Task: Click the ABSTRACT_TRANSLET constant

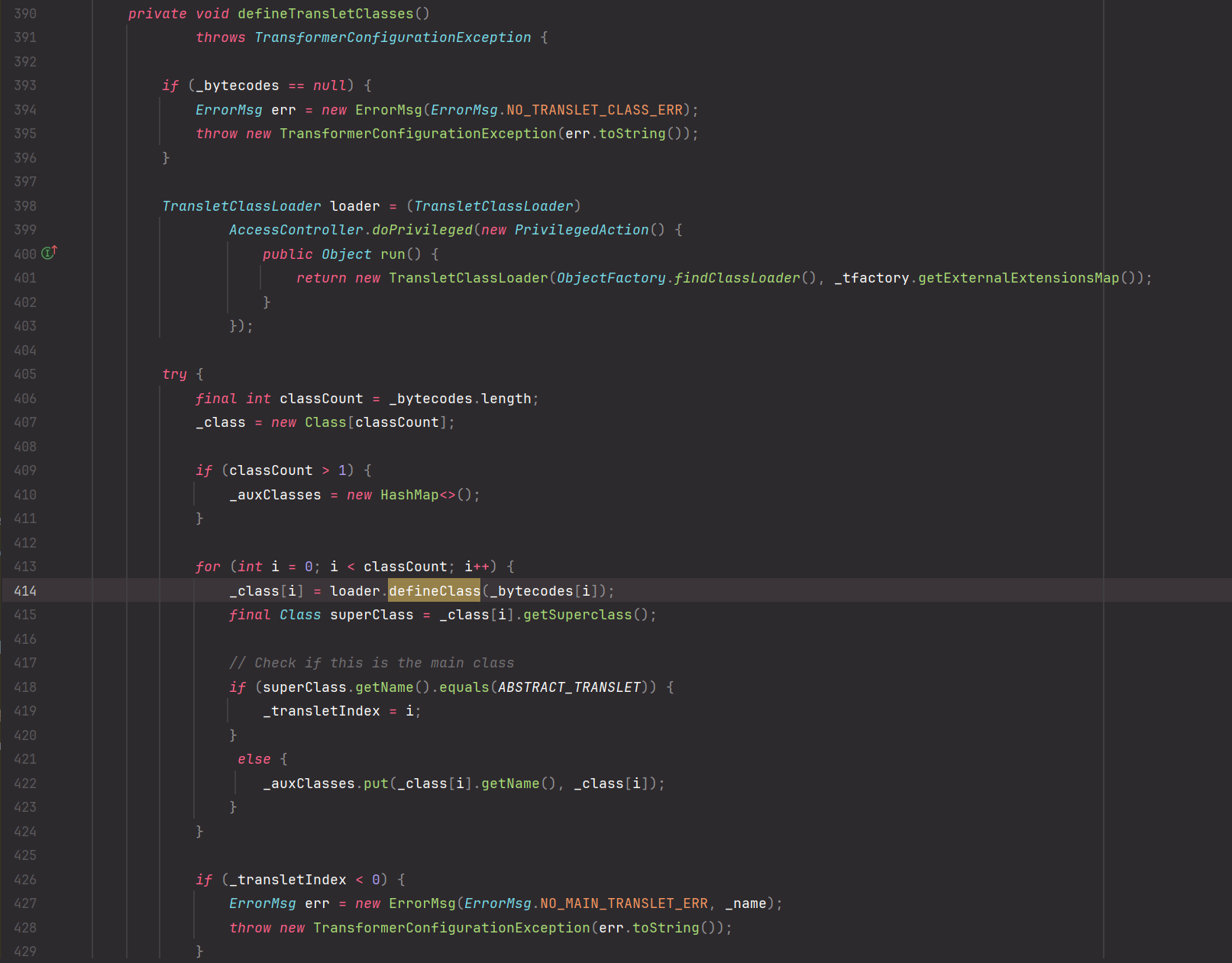Action: tap(569, 687)
